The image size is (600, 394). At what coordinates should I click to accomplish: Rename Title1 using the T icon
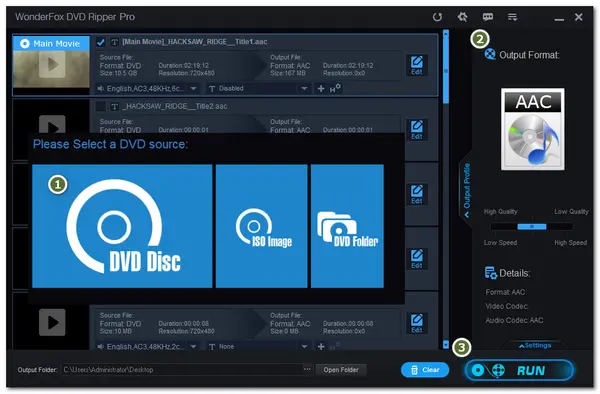[114, 42]
